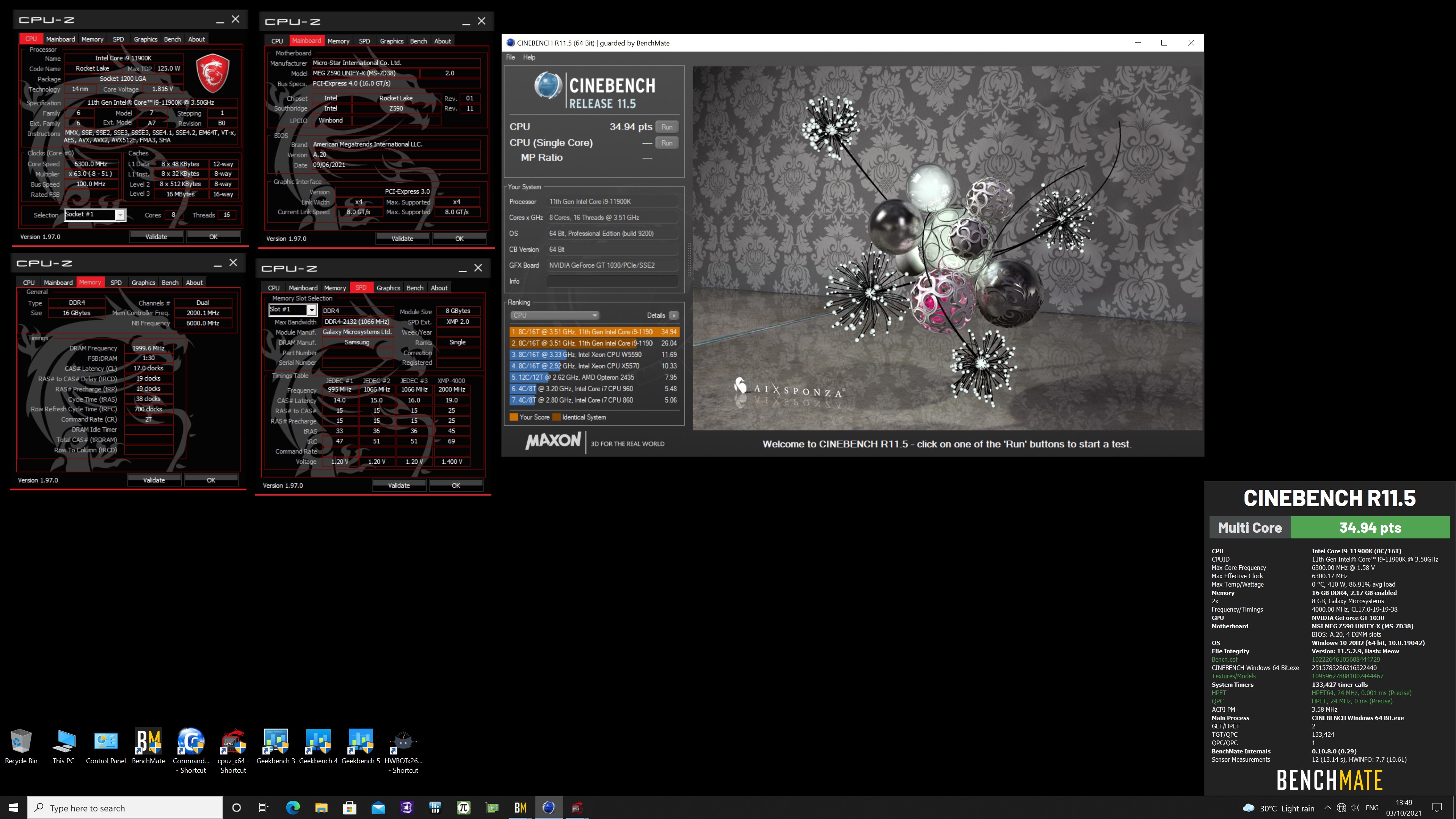Click the ENG language indicator

tap(1372, 808)
